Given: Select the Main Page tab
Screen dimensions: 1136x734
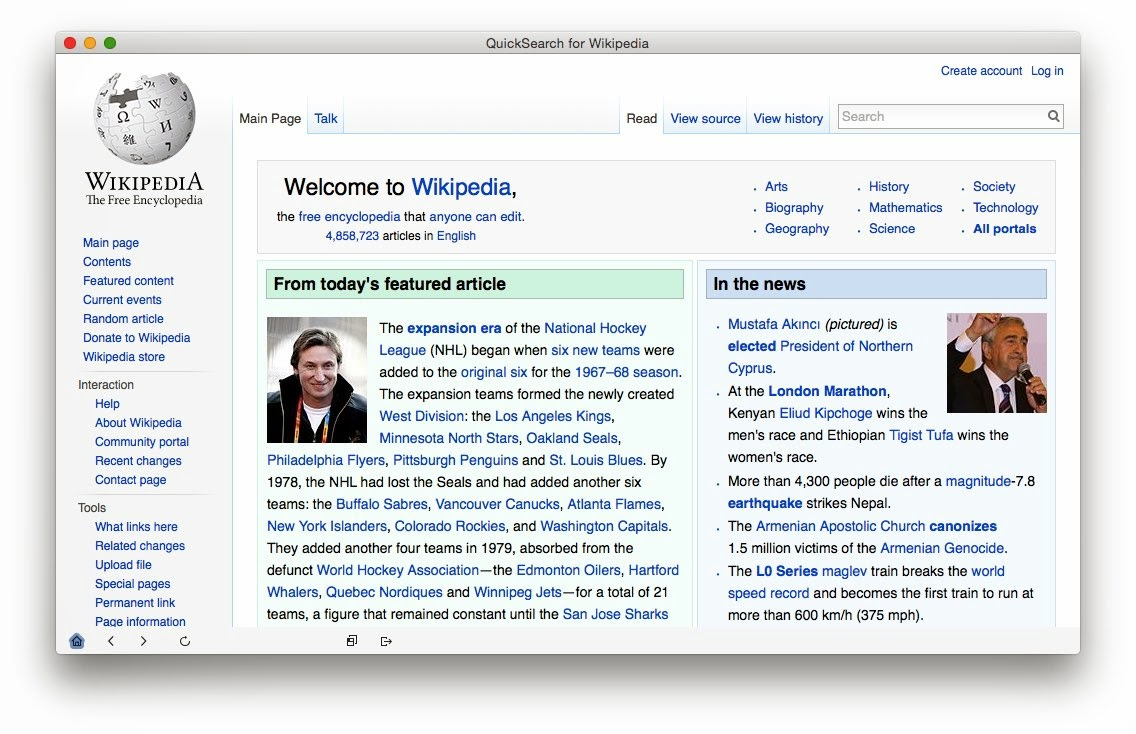Looking at the screenshot, I should click(270, 118).
